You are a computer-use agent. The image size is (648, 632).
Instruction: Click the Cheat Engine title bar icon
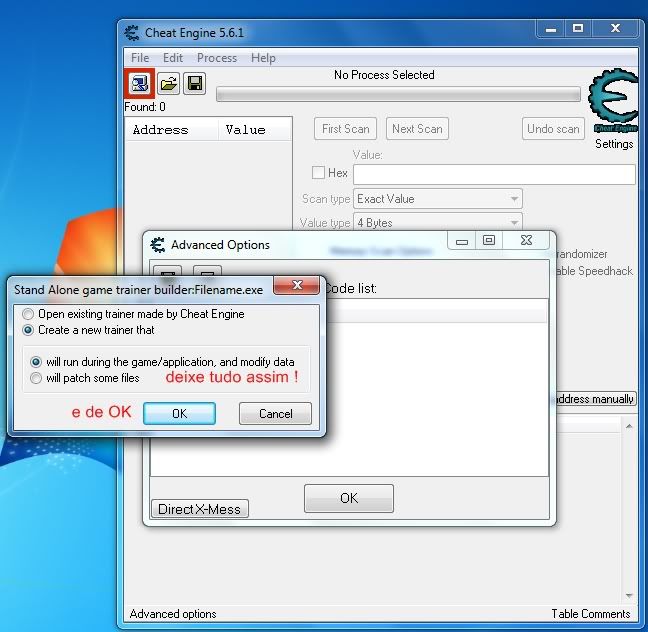(133, 31)
